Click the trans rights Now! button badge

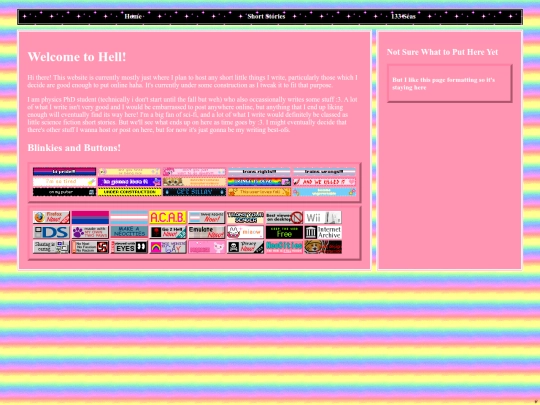207,217
